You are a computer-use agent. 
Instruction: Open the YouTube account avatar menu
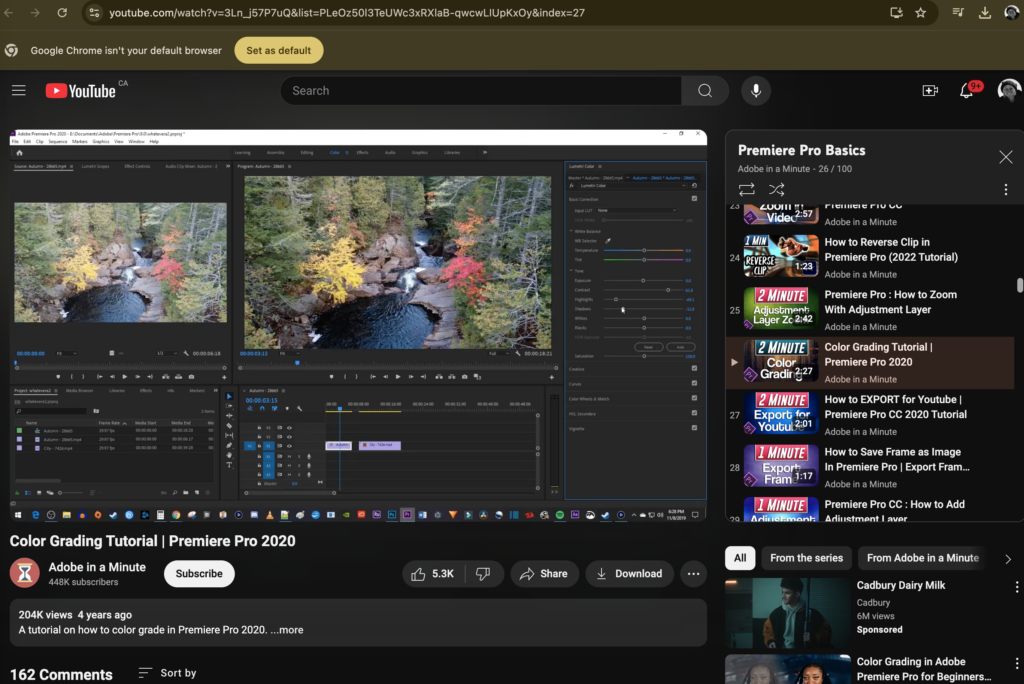click(x=1009, y=90)
